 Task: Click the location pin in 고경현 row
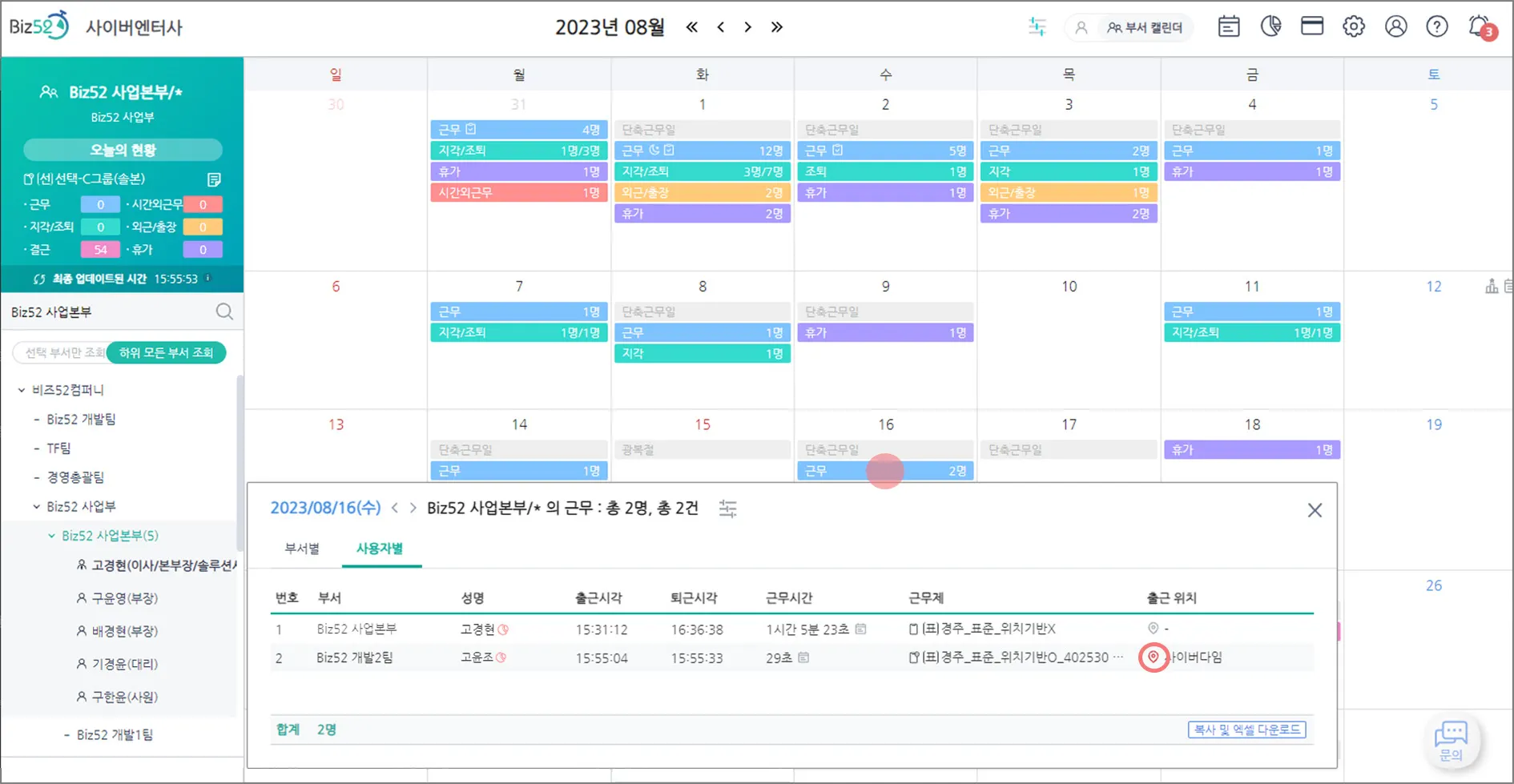[x=1153, y=629]
